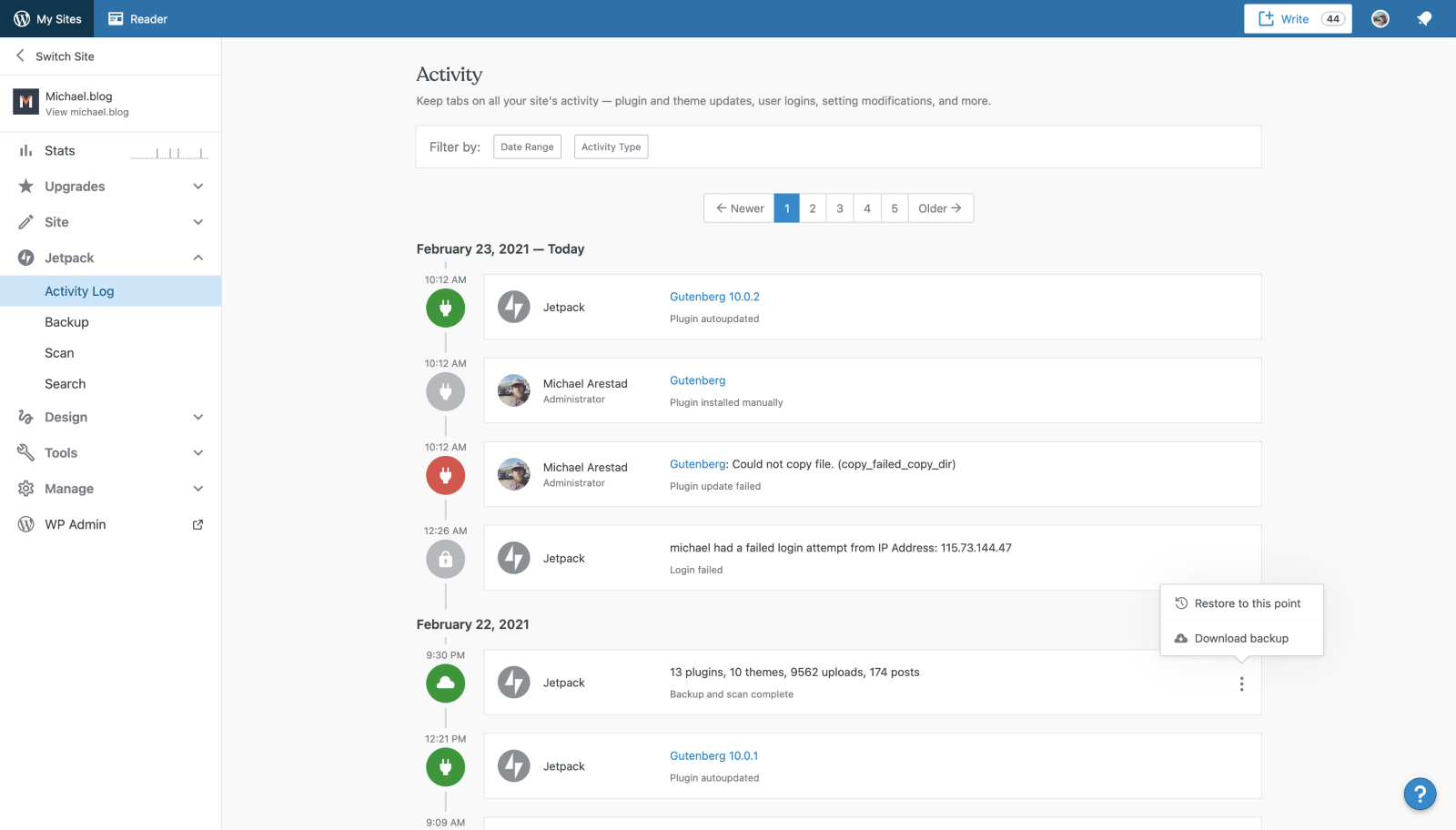Screen dimensions: 1456x830
Task: Click green plugin icon for Gutenberg 10.0.2
Action: tap(446, 308)
